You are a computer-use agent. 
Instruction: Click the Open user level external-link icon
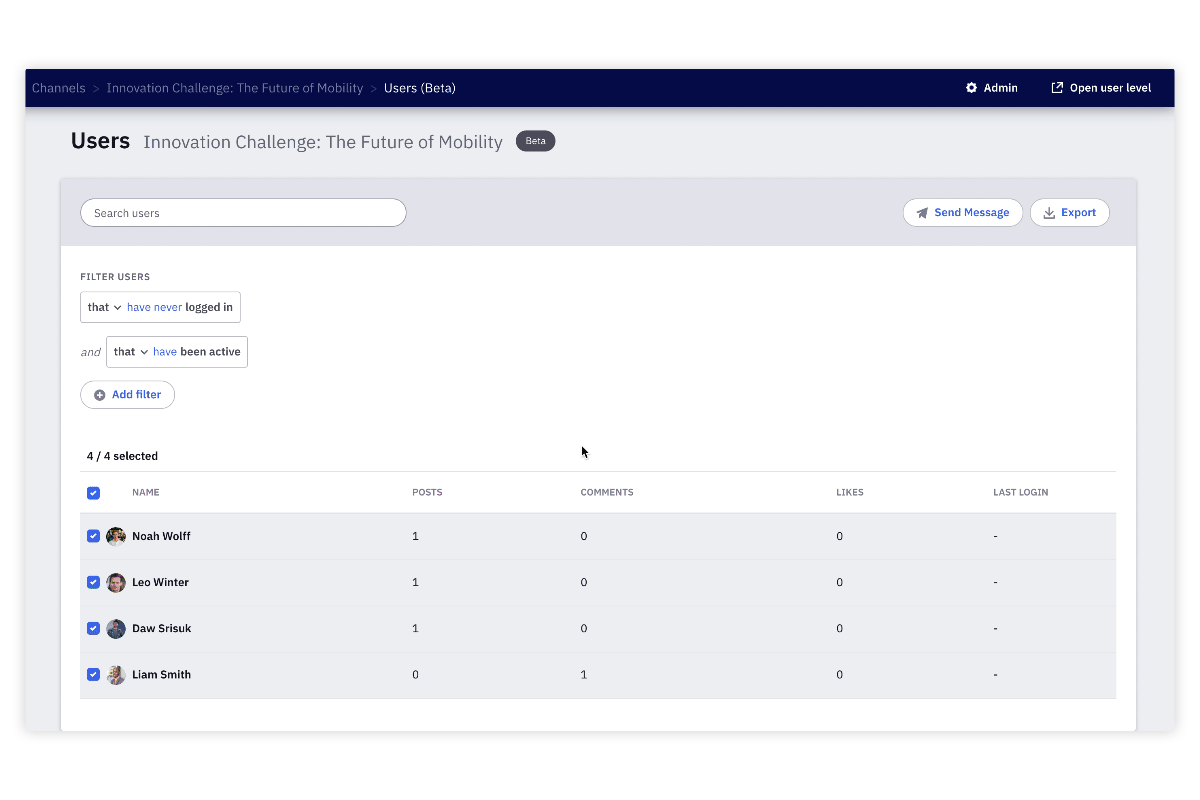click(x=1057, y=88)
